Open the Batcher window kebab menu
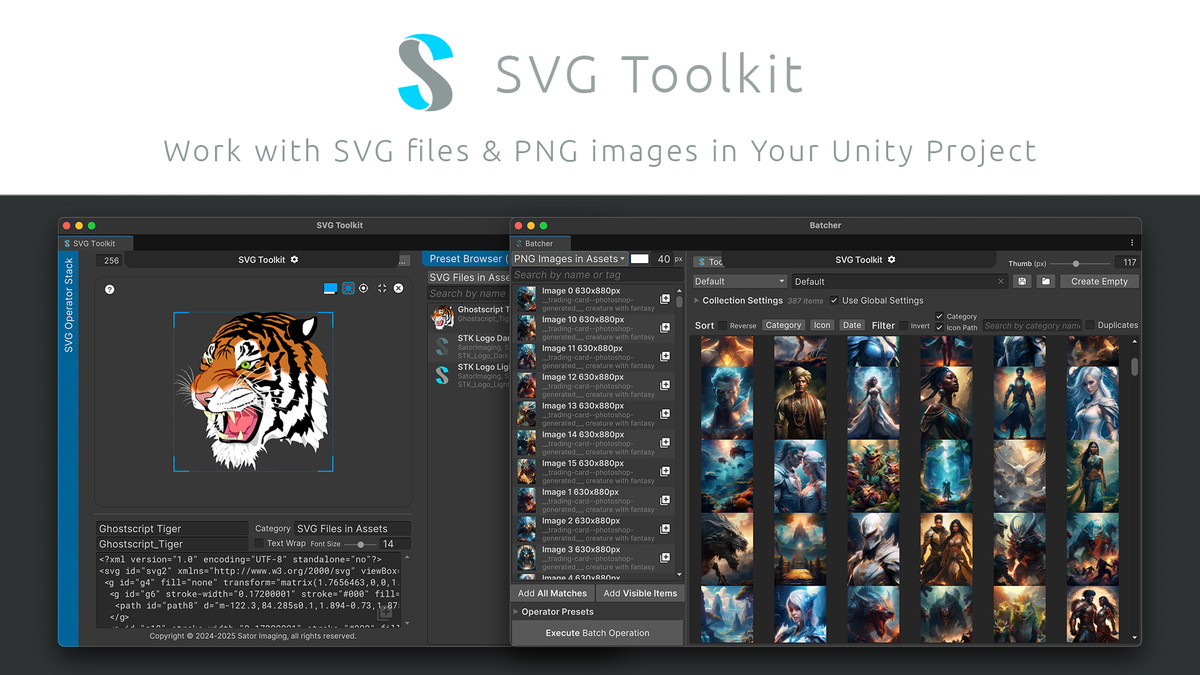Screen dimensions: 1200x675 [1132, 243]
